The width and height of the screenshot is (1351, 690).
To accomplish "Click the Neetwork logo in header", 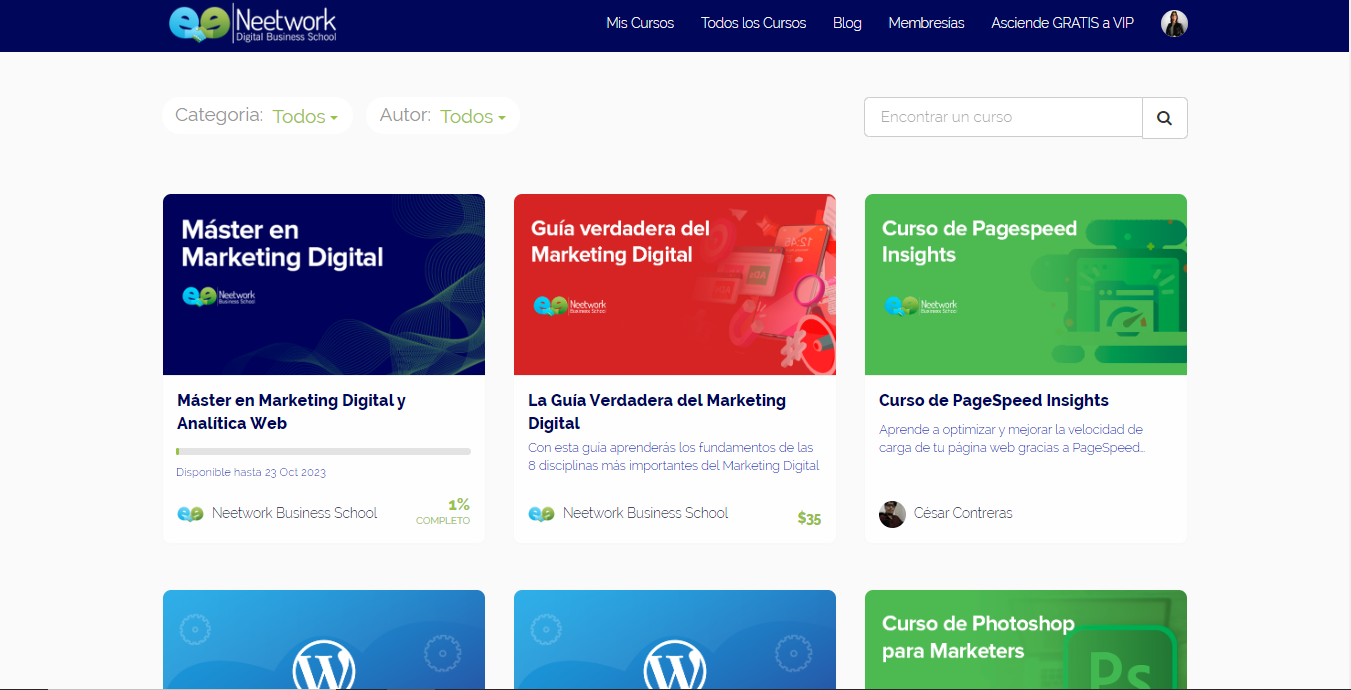I will click(253, 24).
